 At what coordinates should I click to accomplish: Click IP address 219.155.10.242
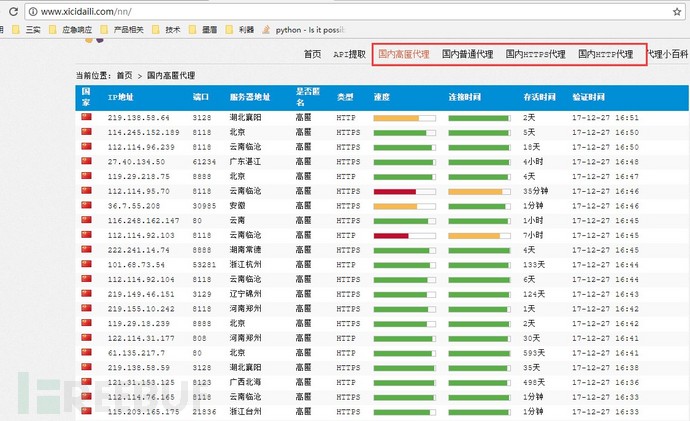[141, 309]
